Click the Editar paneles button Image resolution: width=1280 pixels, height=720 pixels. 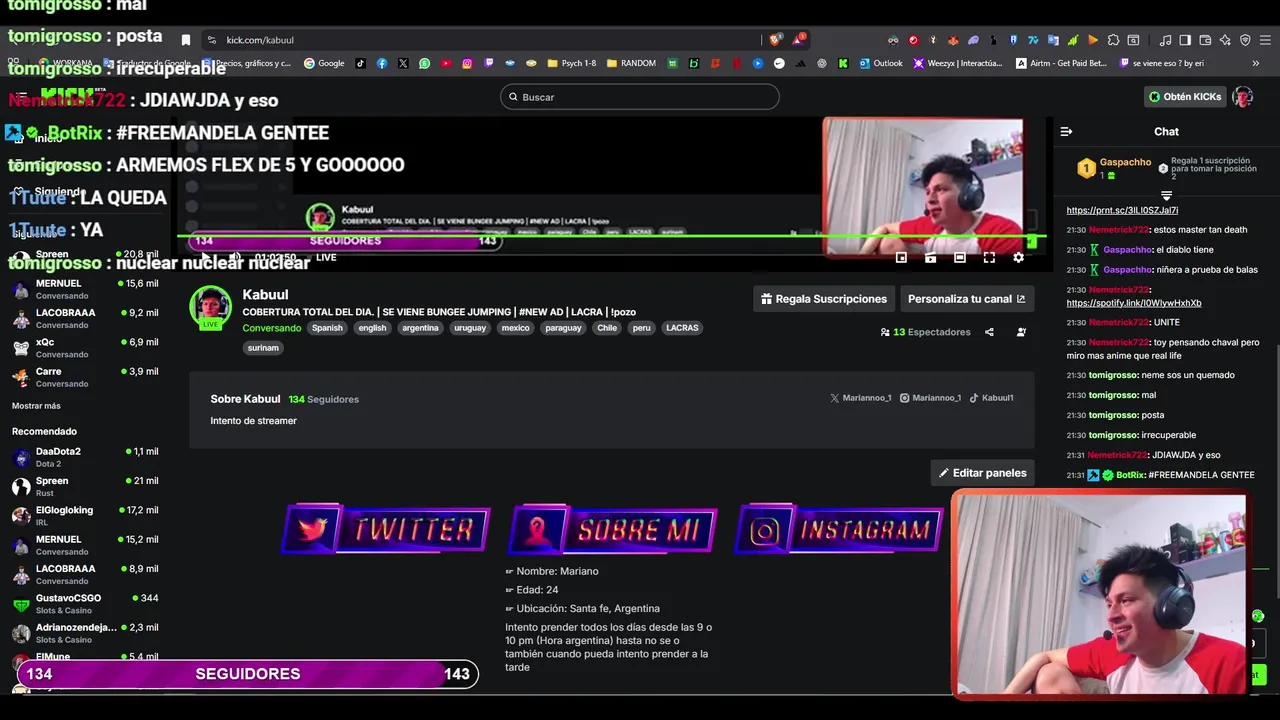coord(982,473)
